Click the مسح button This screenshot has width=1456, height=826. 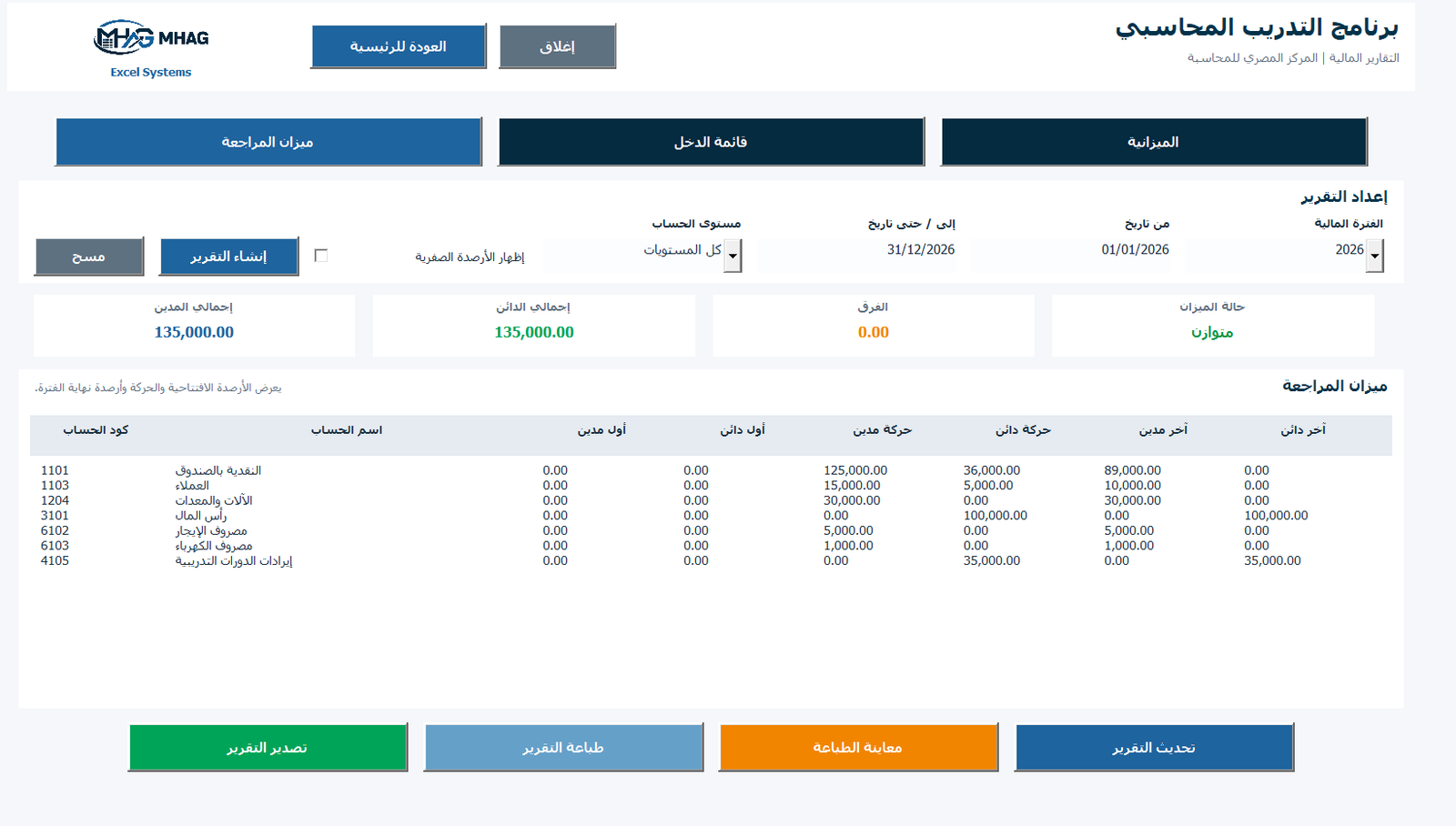[x=89, y=257]
